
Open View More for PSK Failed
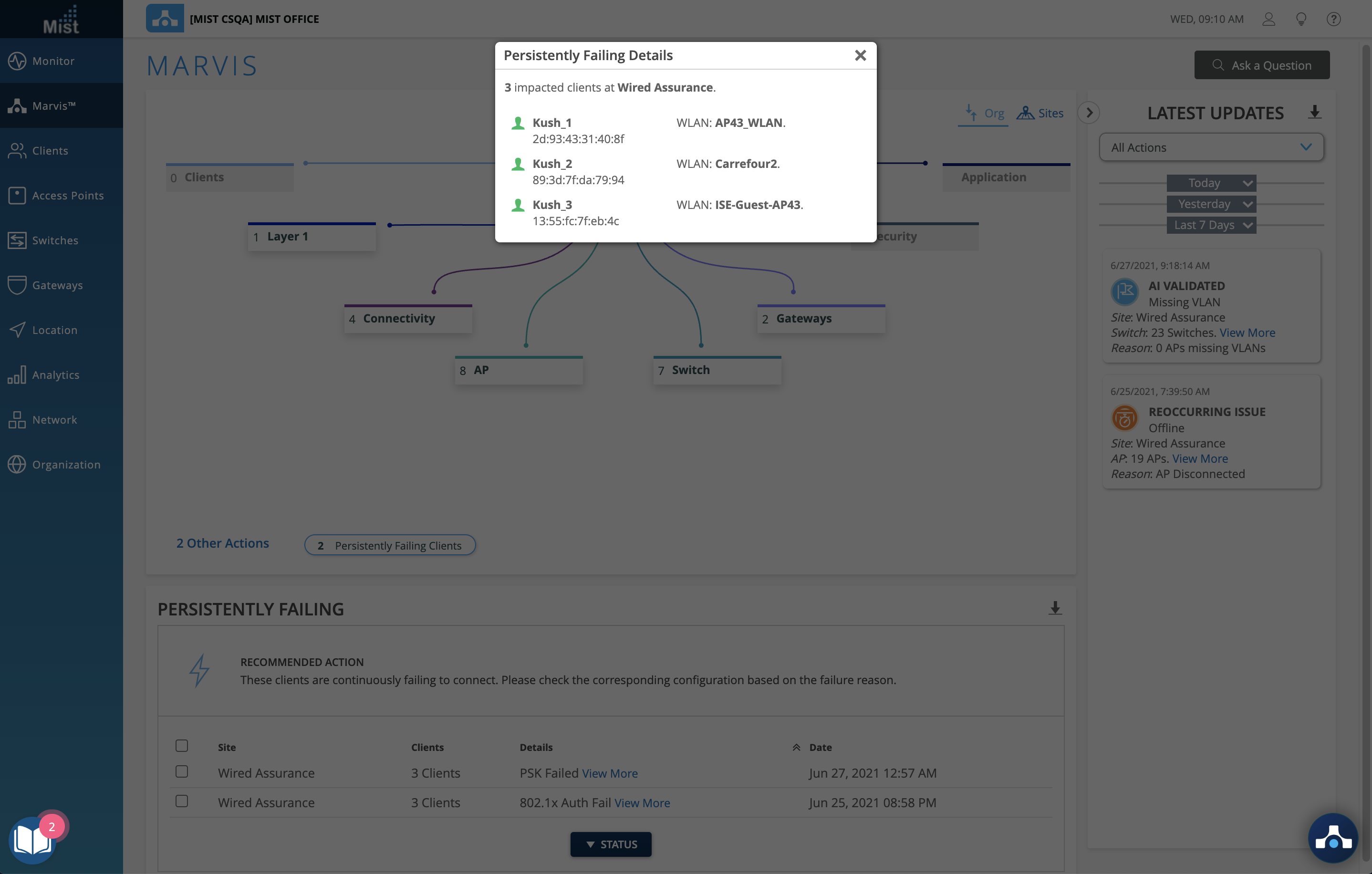click(x=610, y=773)
